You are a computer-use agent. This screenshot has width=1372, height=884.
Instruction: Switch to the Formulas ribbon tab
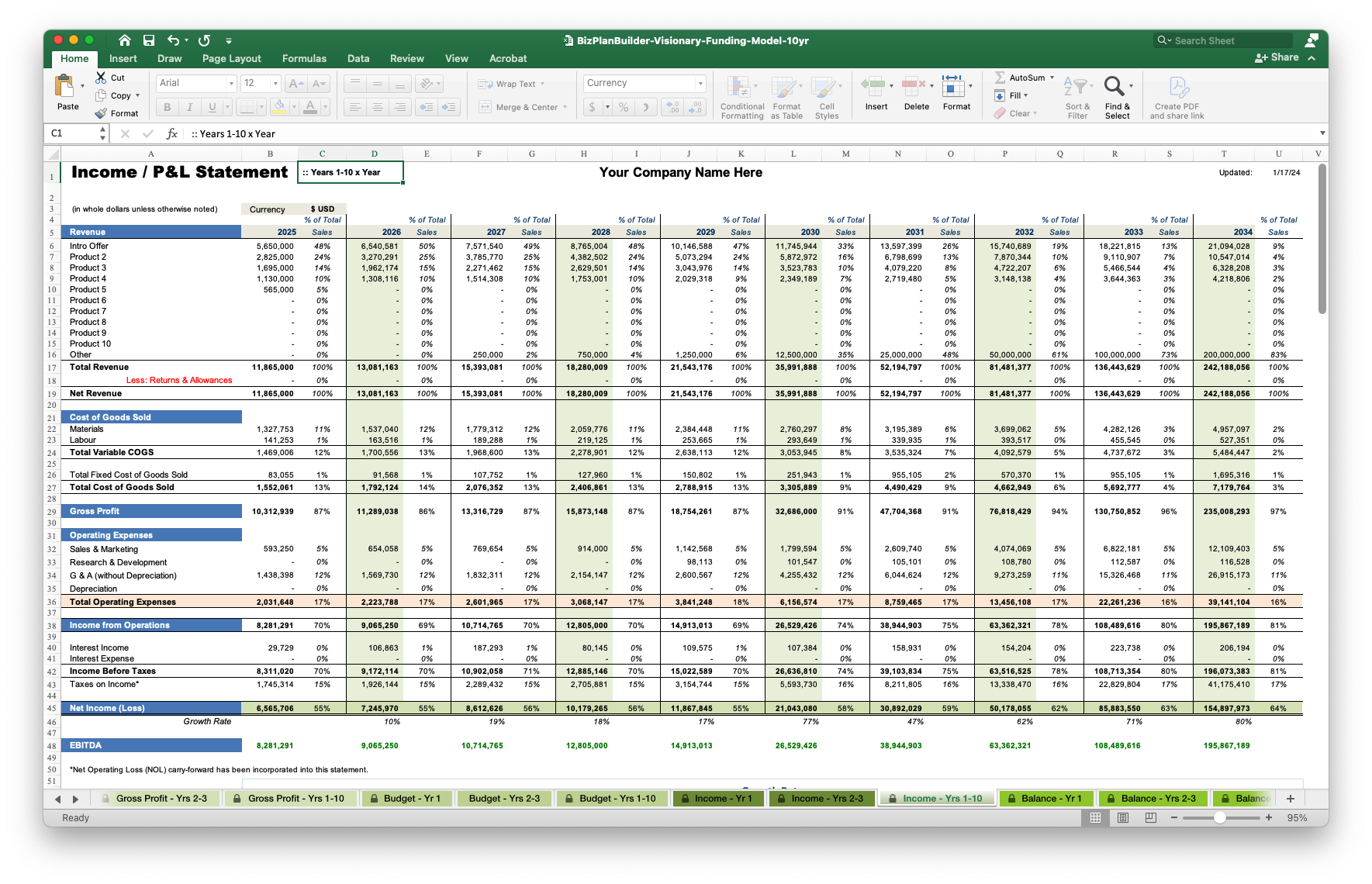[x=304, y=58]
